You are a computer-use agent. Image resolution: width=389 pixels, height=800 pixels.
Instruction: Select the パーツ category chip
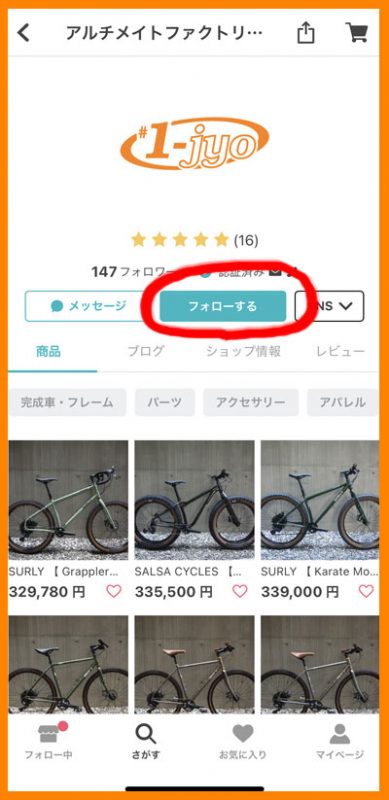165,402
